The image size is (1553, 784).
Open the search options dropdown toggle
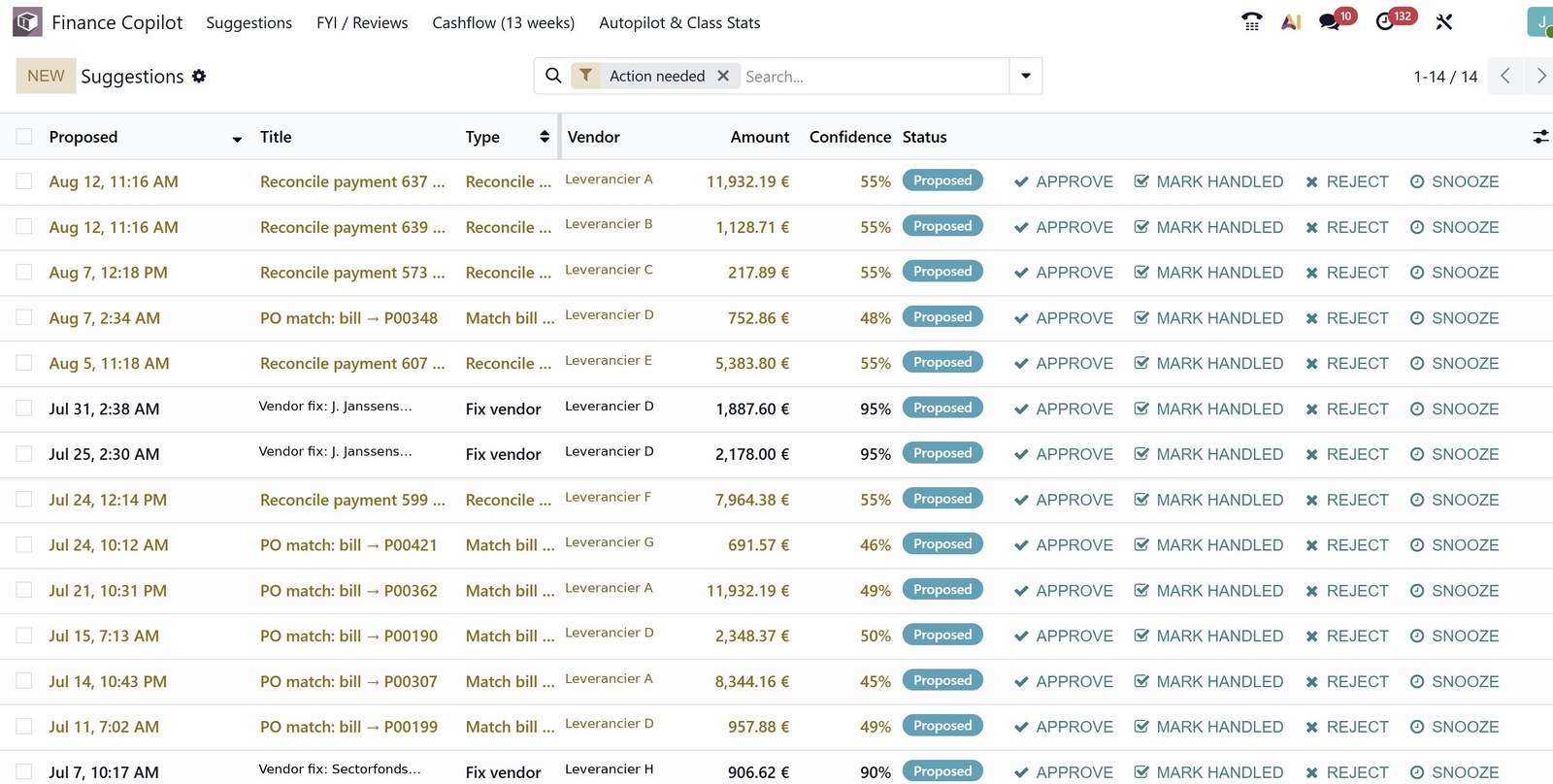(x=1026, y=76)
